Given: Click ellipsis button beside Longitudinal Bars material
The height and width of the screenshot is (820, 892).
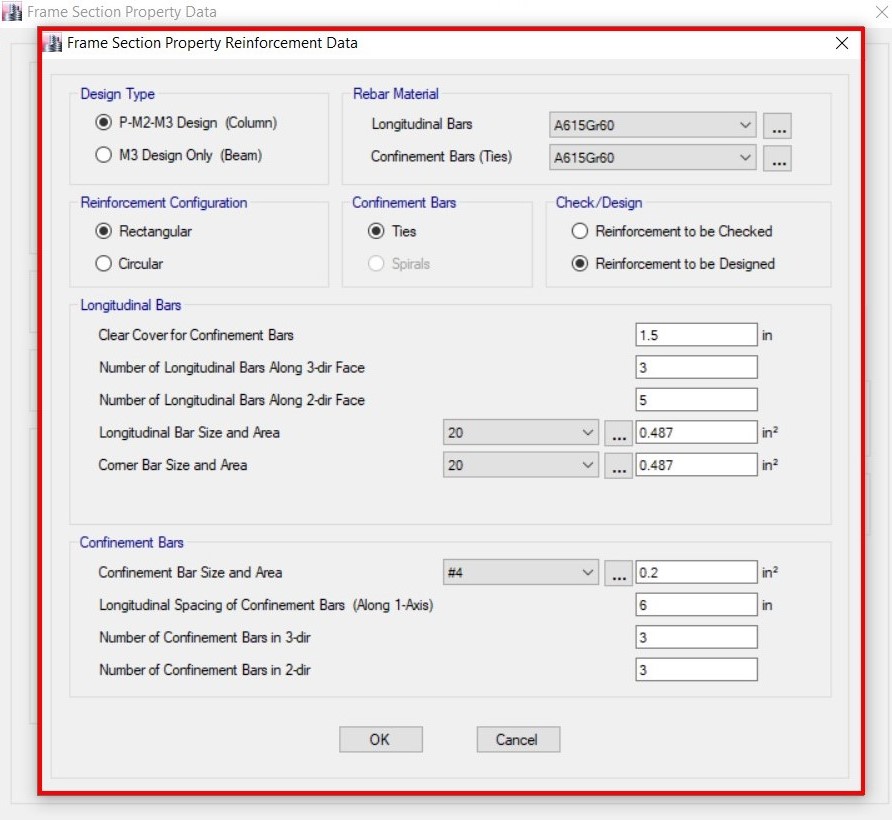Looking at the screenshot, I should click(x=777, y=126).
